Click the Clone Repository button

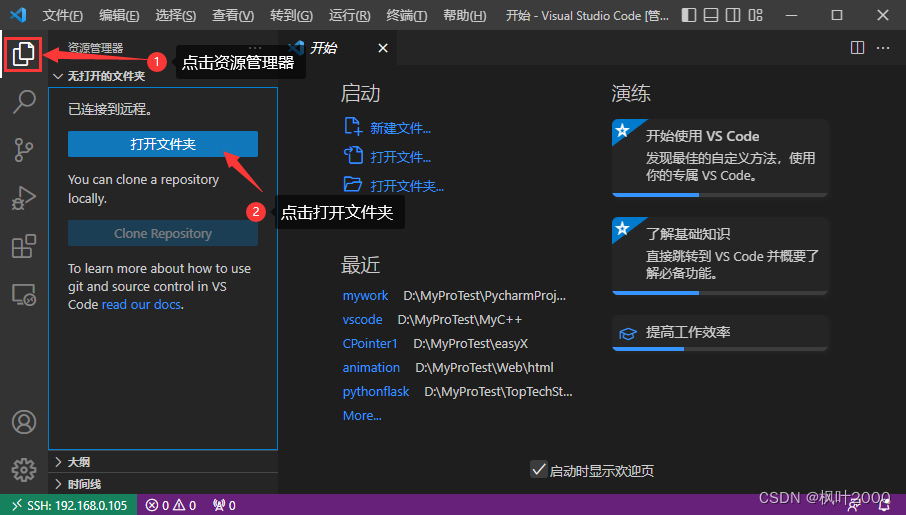(163, 234)
